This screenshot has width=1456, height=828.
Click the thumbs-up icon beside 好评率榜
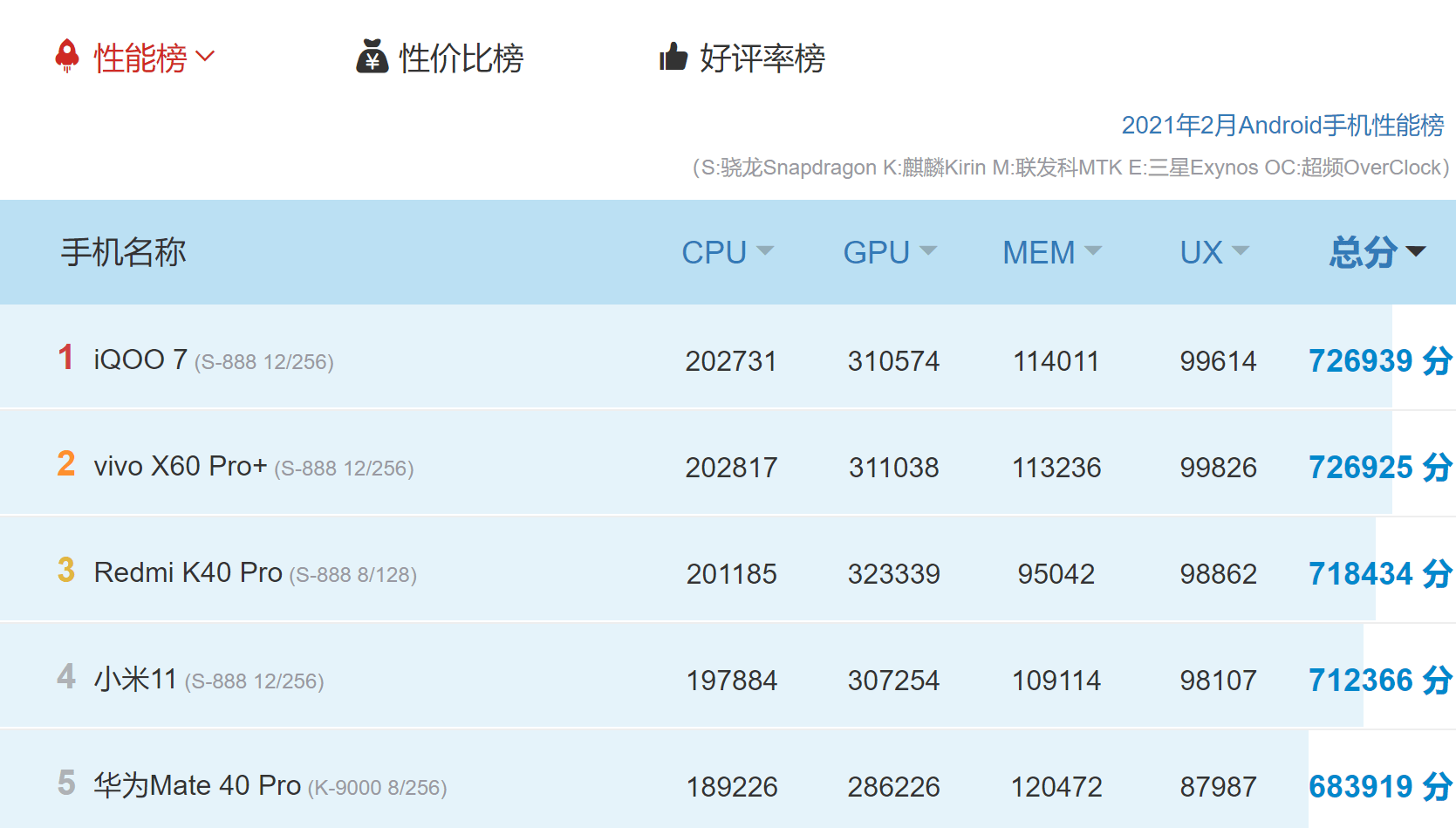[x=672, y=58]
